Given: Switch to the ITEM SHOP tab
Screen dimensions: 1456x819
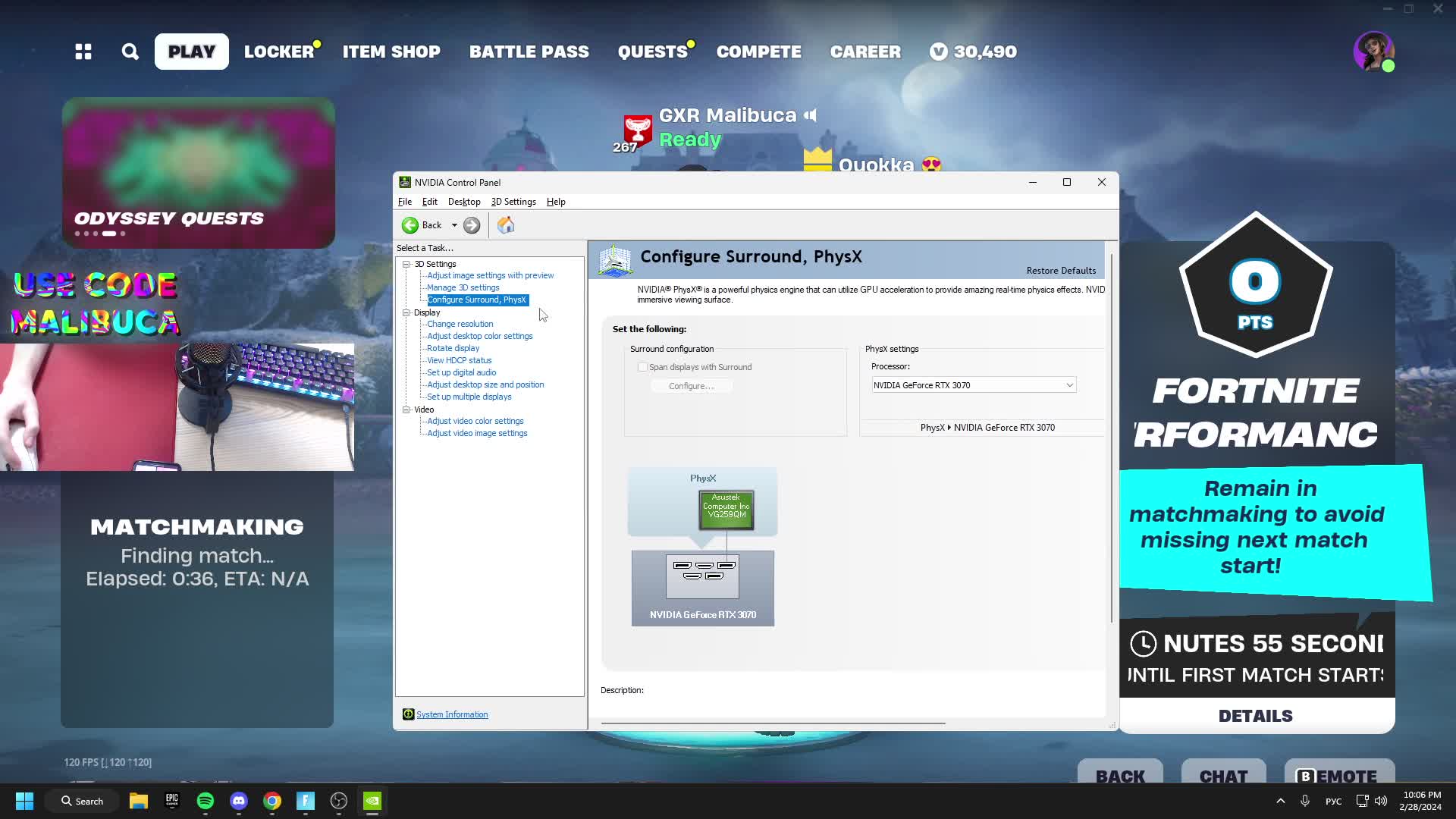Looking at the screenshot, I should (x=391, y=52).
